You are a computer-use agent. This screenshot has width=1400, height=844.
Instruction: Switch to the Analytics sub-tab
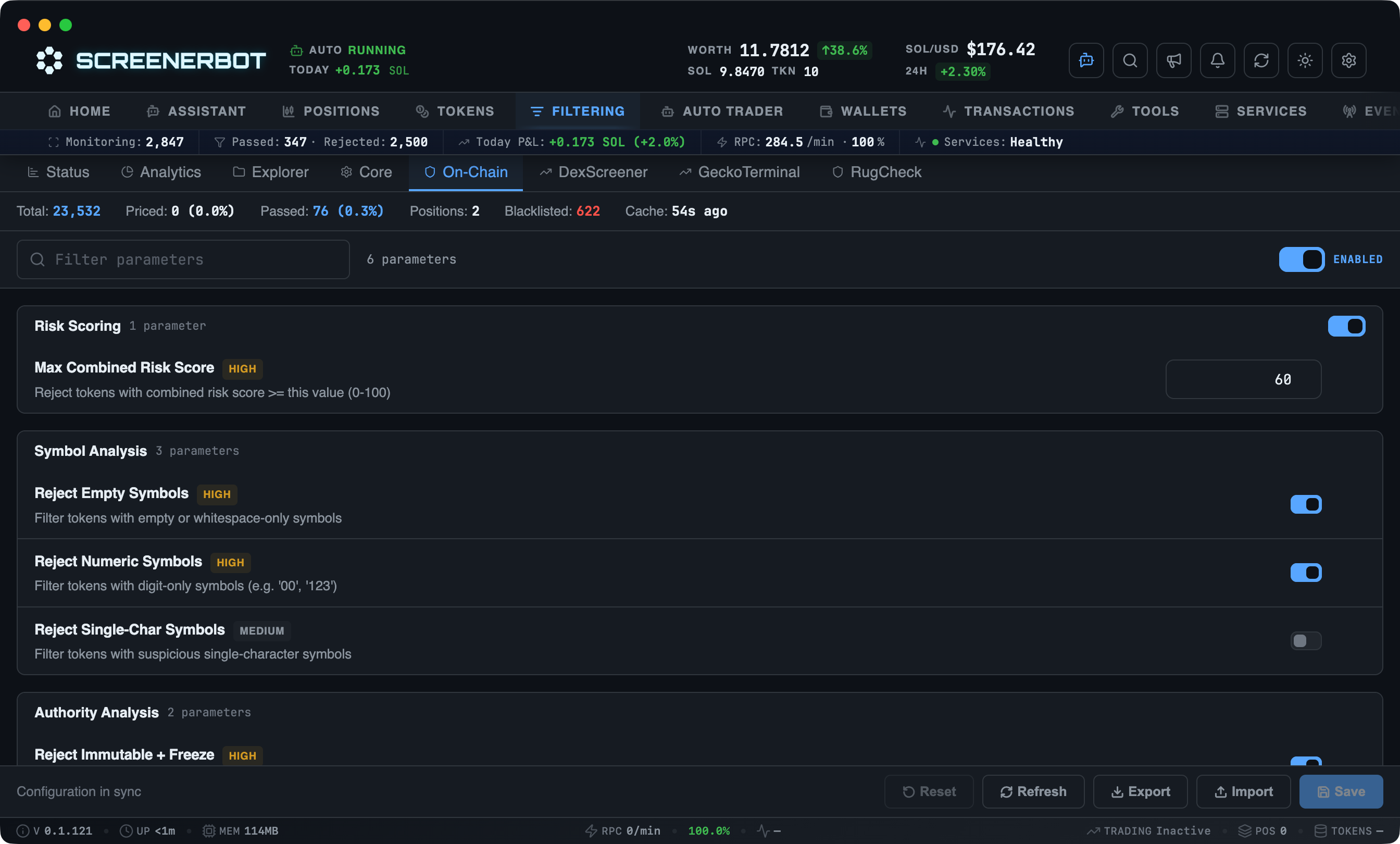[x=161, y=172]
